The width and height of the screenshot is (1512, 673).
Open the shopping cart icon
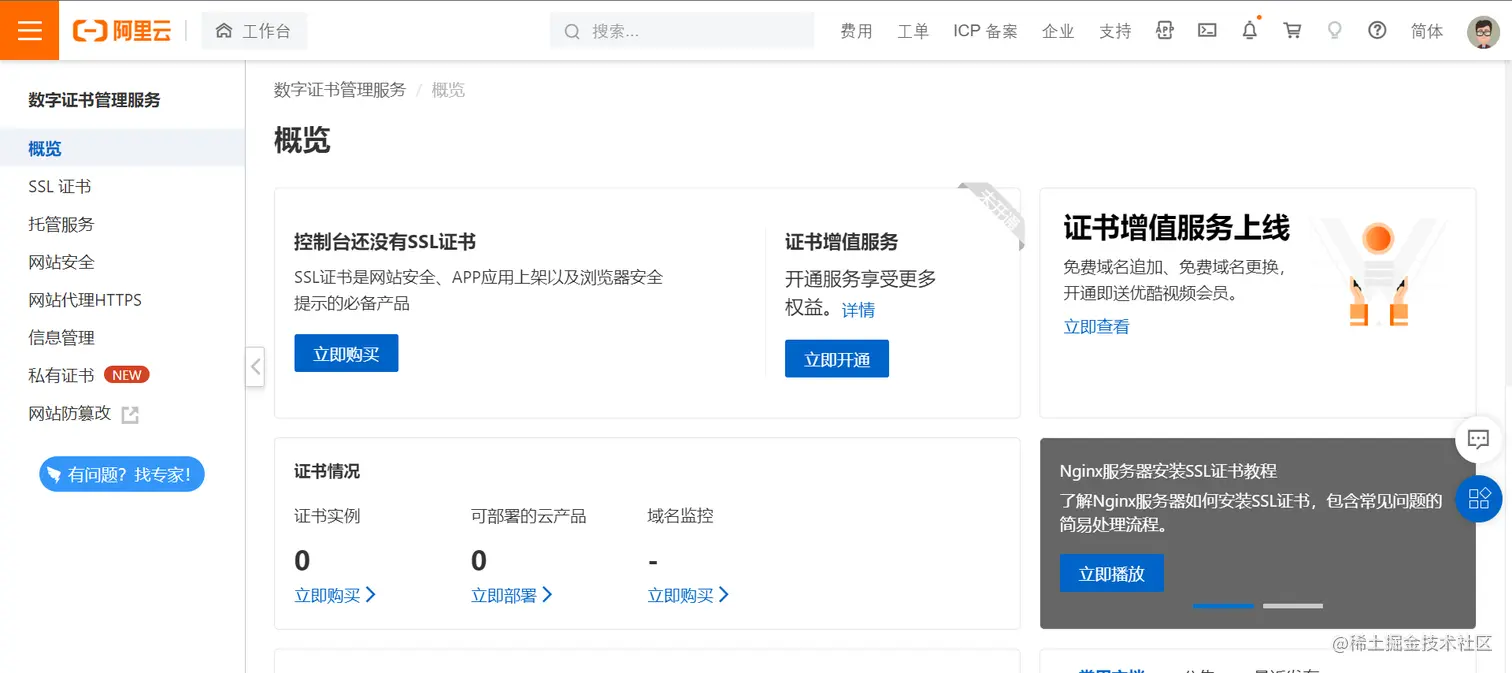[x=1292, y=30]
